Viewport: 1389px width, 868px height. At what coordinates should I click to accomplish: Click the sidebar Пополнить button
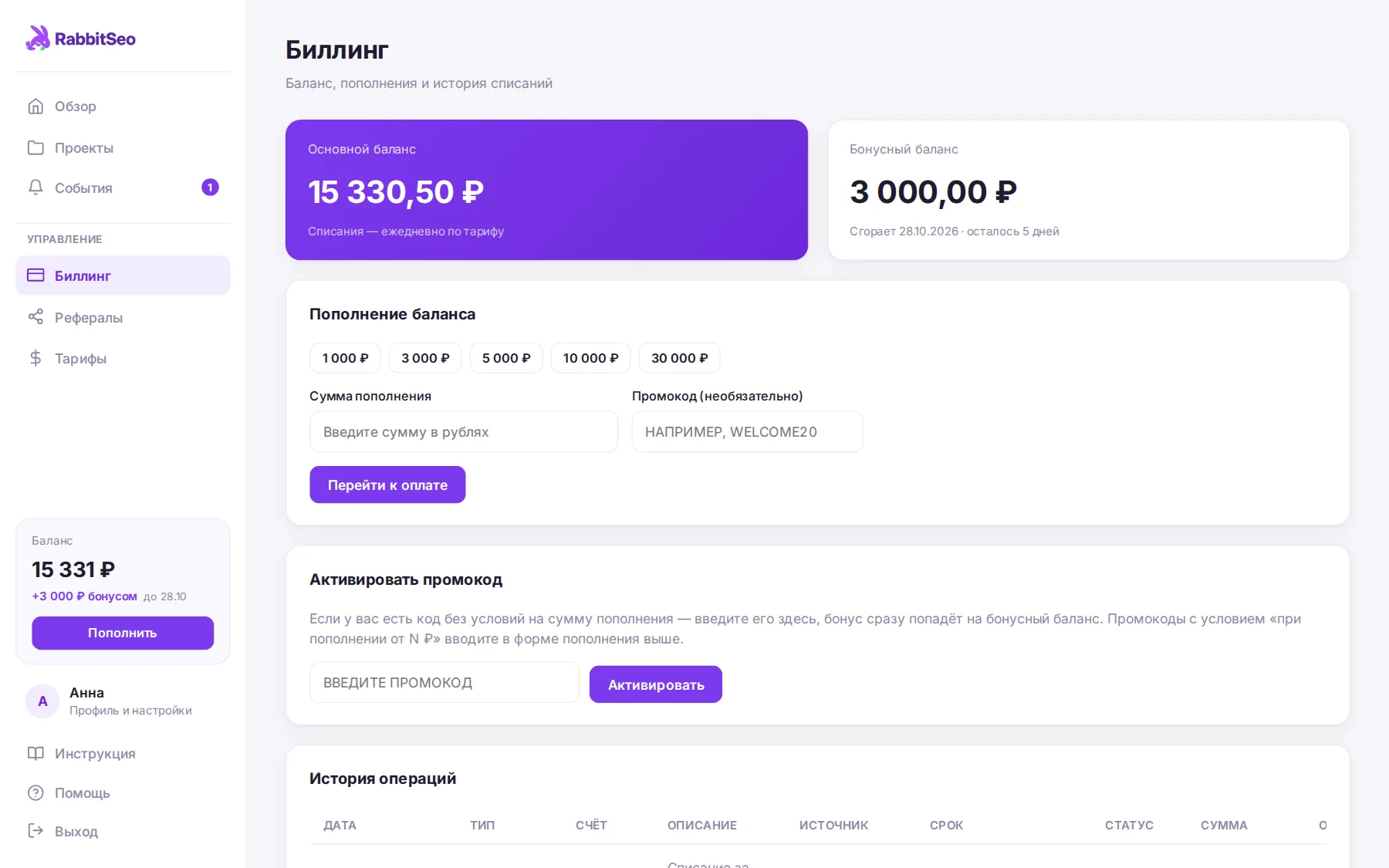tap(123, 633)
